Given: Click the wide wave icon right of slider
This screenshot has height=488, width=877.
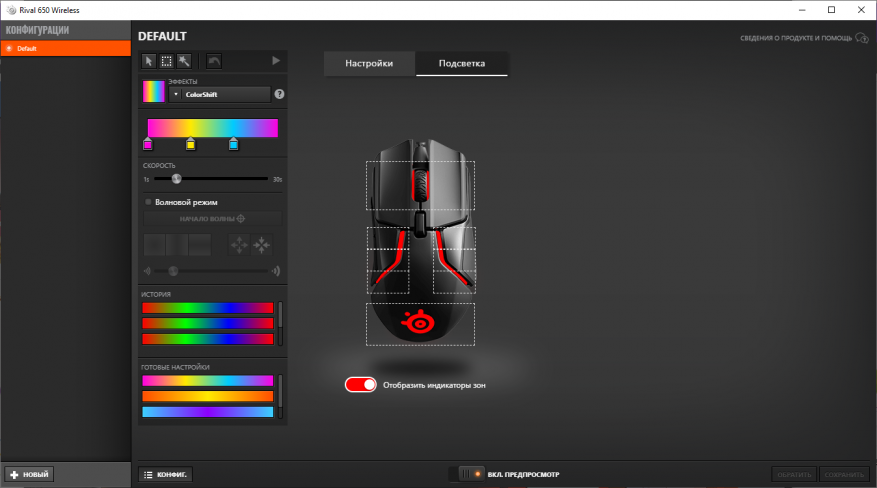Looking at the screenshot, I should point(276,271).
